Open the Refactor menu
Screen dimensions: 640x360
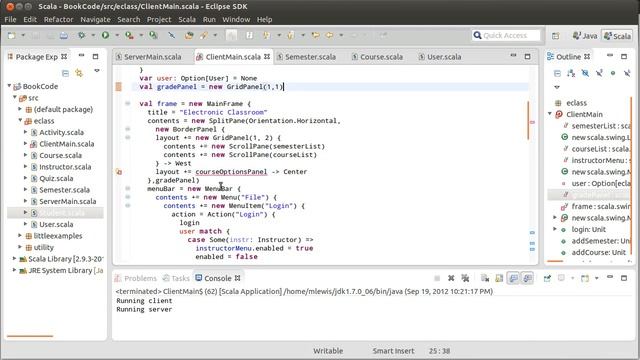coord(58,19)
